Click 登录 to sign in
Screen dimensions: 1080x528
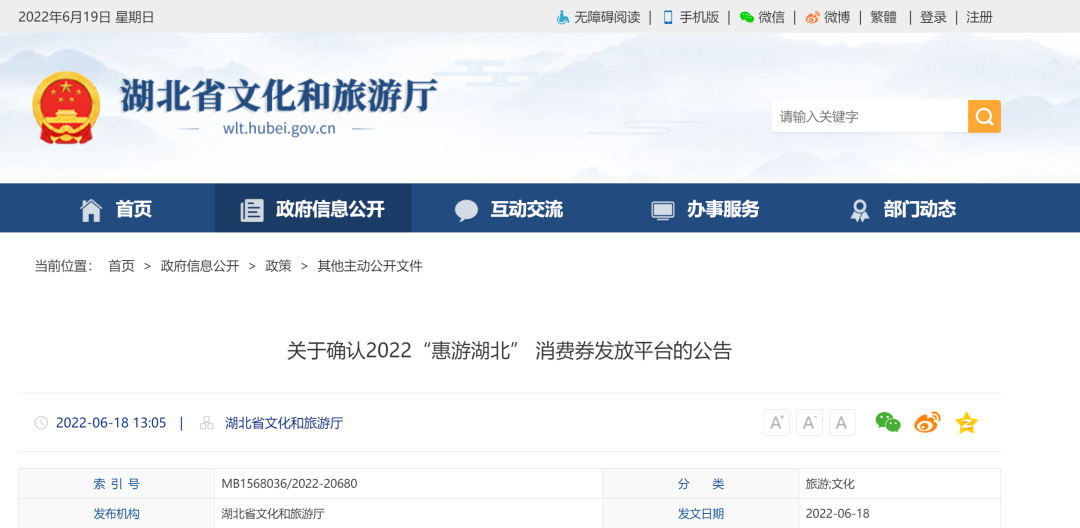pos(933,17)
